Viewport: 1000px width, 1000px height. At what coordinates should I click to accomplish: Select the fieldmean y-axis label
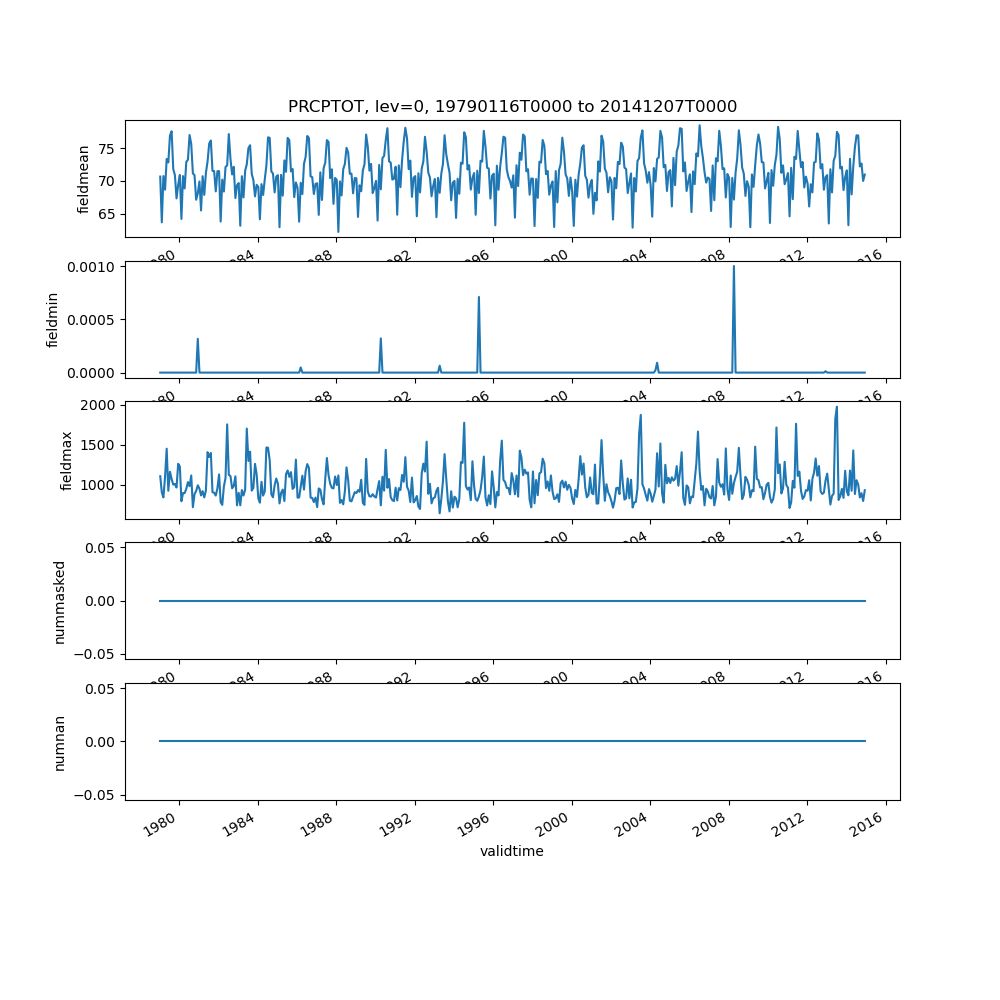click(84, 179)
